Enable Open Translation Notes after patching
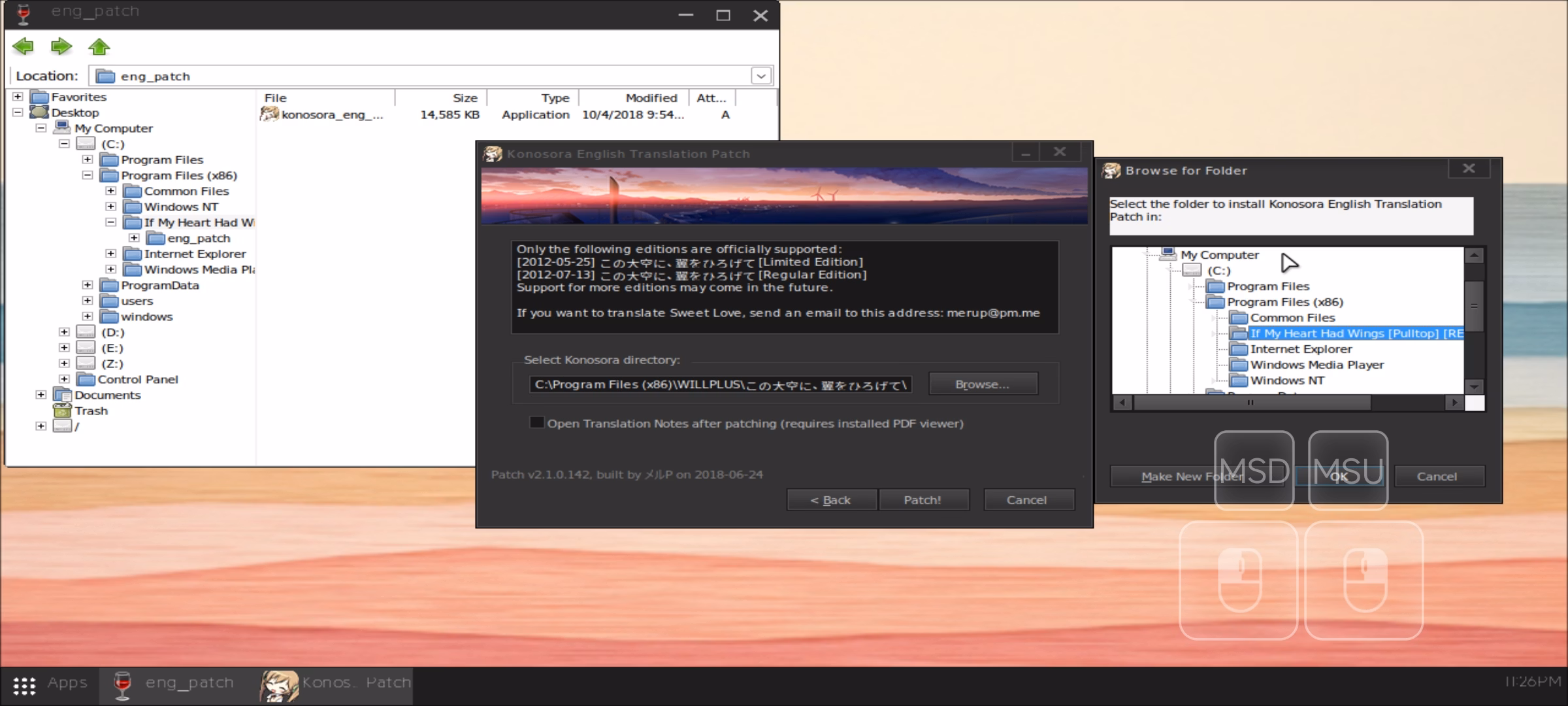 536,423
